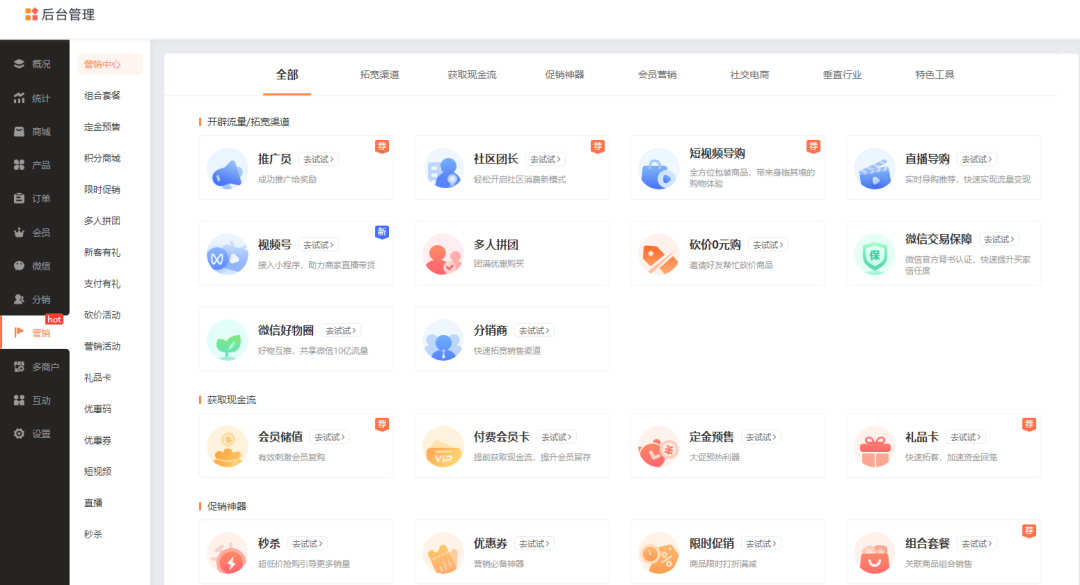Click the 礼品卡 gift box icon
Image resolution: width=1080 pixels, height=585 pixels.
(x=874, y=447)
